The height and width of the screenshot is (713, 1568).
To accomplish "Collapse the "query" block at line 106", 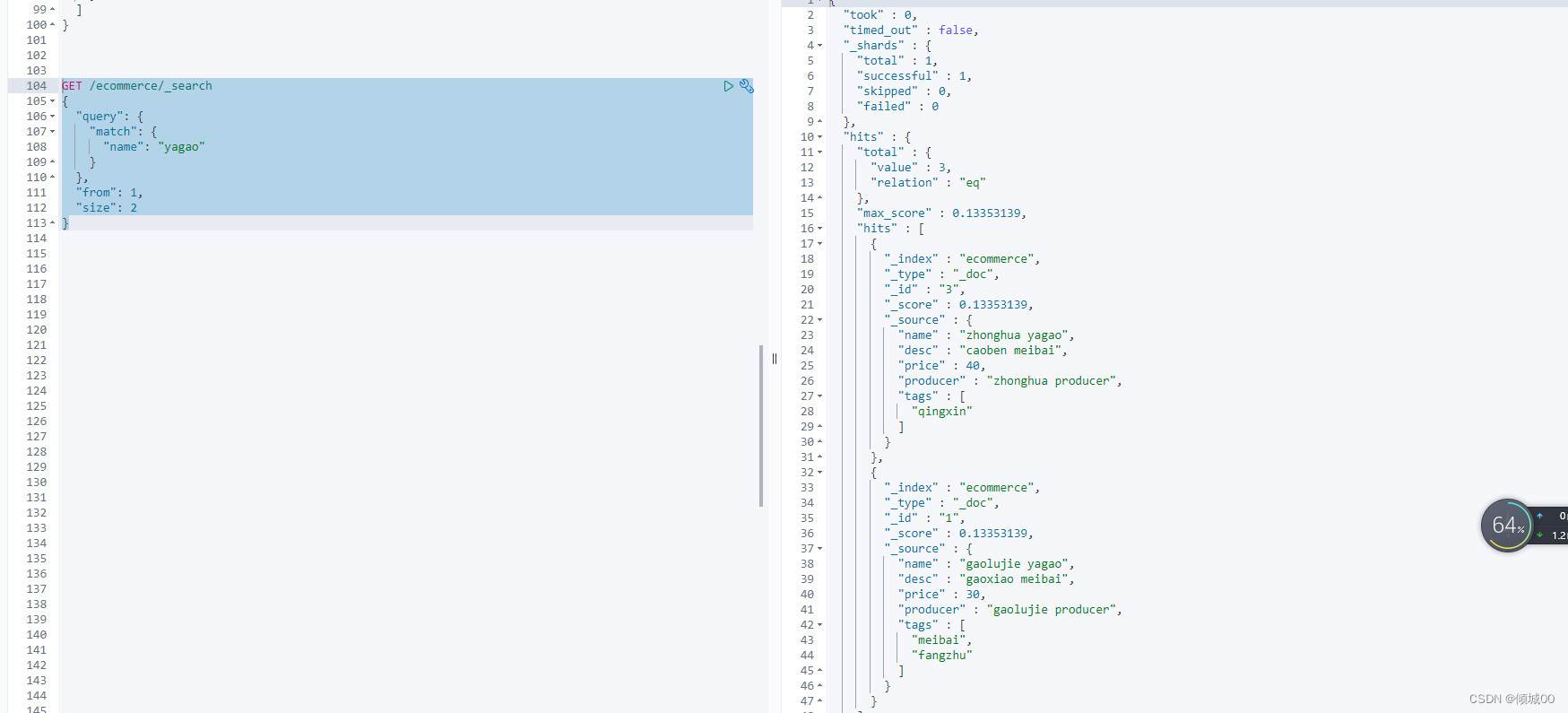I will point(52,117).
